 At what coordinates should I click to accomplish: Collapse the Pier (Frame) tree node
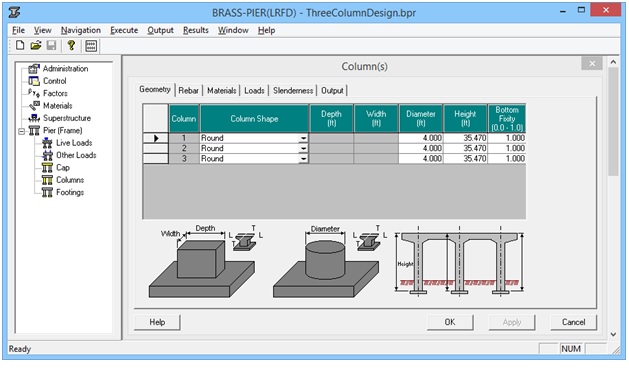point(21,131)
